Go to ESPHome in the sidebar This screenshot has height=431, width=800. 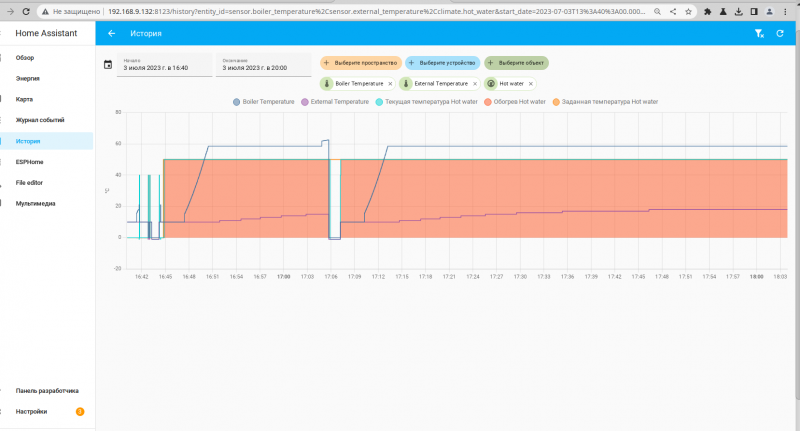pos(30,162)
